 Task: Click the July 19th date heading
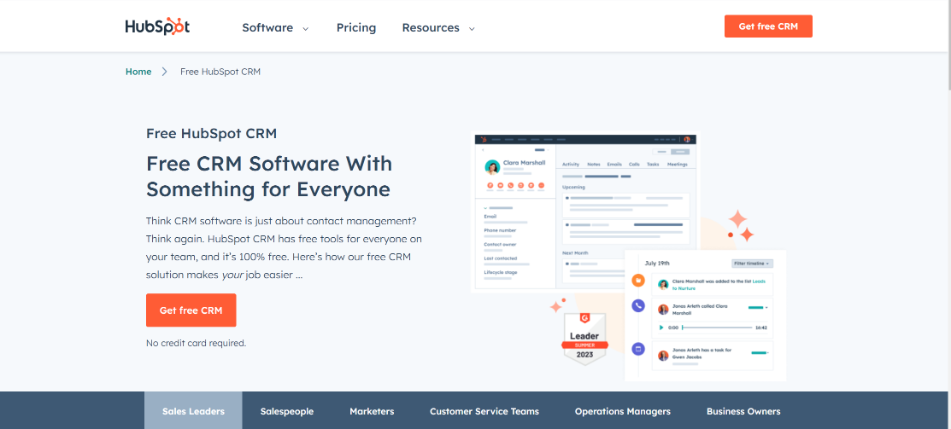pyautogui.click(x=657, y=263)
